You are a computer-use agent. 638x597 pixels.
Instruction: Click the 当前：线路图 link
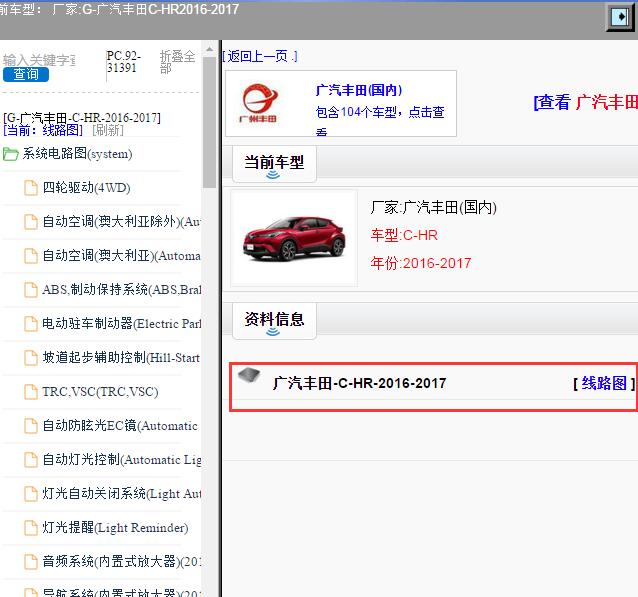[43, 130]
